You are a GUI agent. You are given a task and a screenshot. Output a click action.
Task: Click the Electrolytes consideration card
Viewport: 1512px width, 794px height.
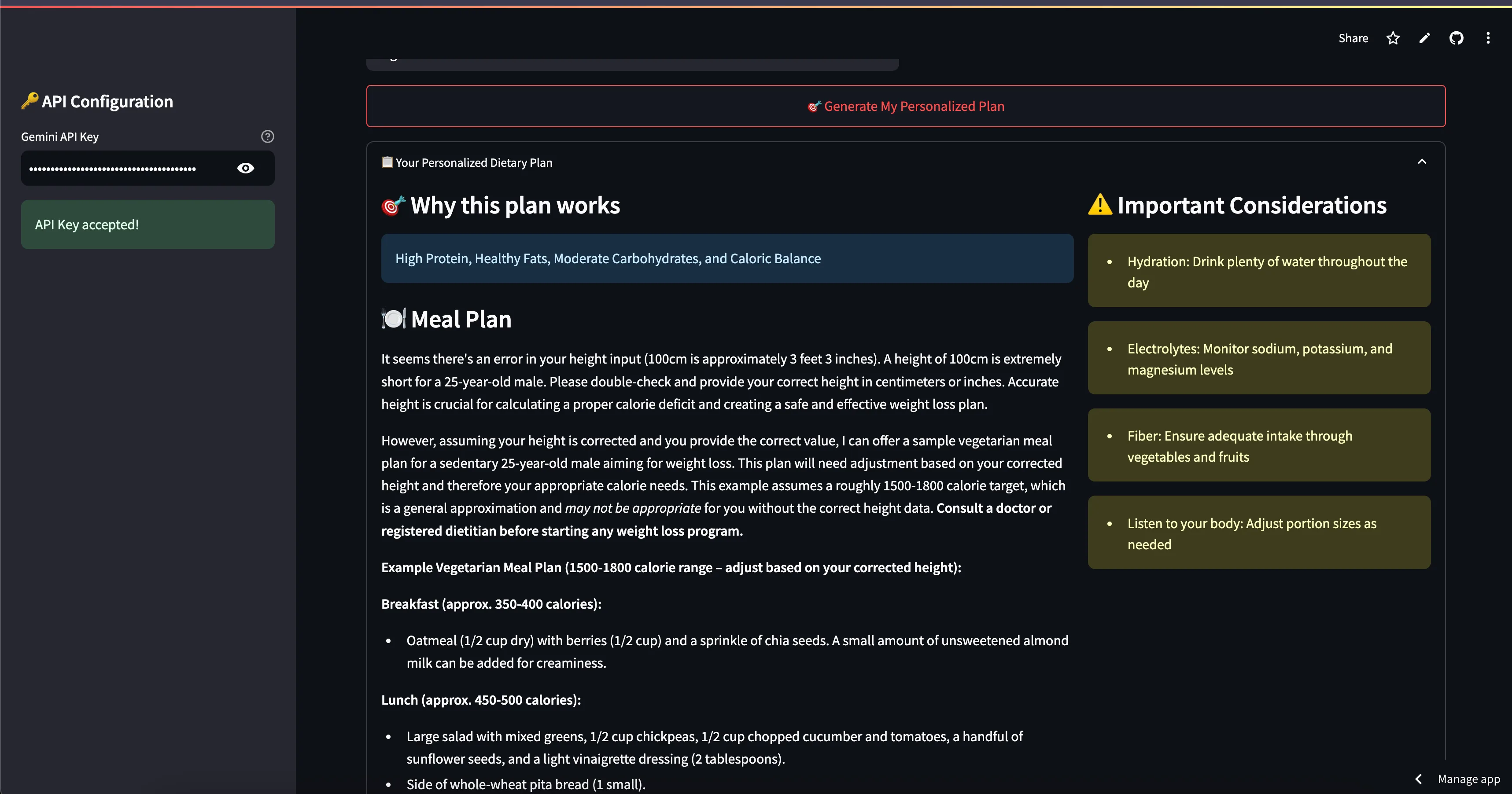[x=1258, y=358]
